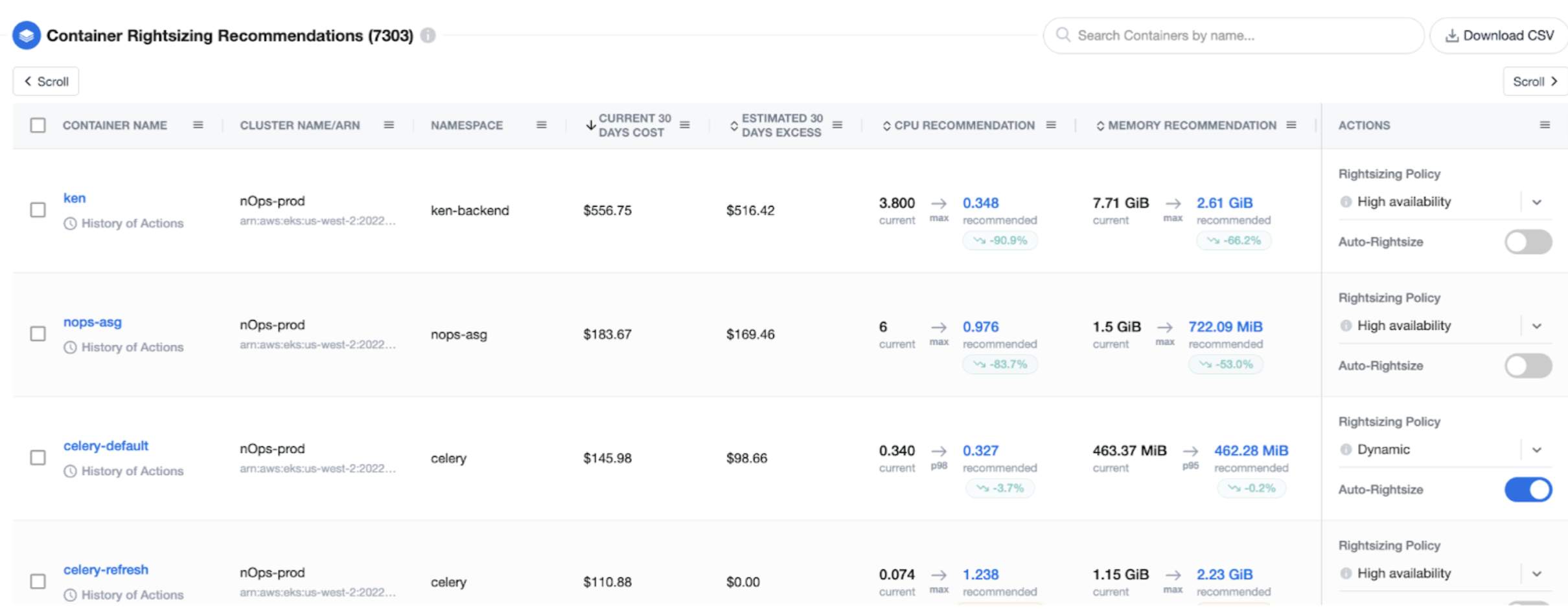1568x609 pixels.
Task: Expand Rightsizing Policy dropdown for ken
Action: [x=1536, y=202]
